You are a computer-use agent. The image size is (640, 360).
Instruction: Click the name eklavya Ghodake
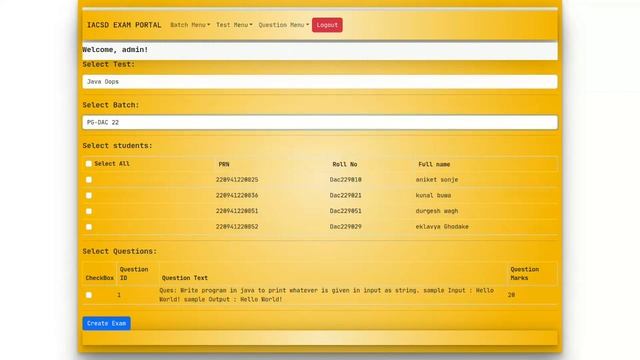point(442,227)
